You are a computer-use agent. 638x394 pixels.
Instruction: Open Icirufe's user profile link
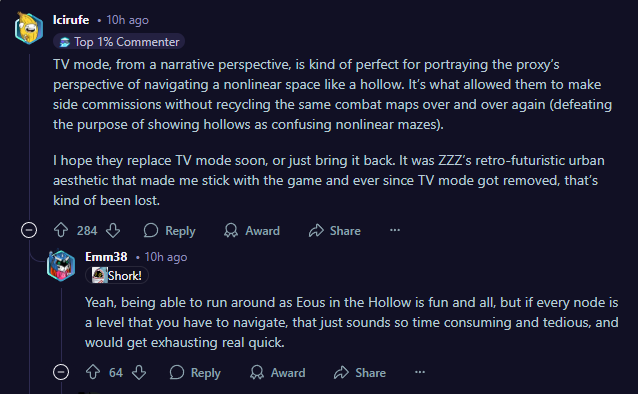pos(71,20)
